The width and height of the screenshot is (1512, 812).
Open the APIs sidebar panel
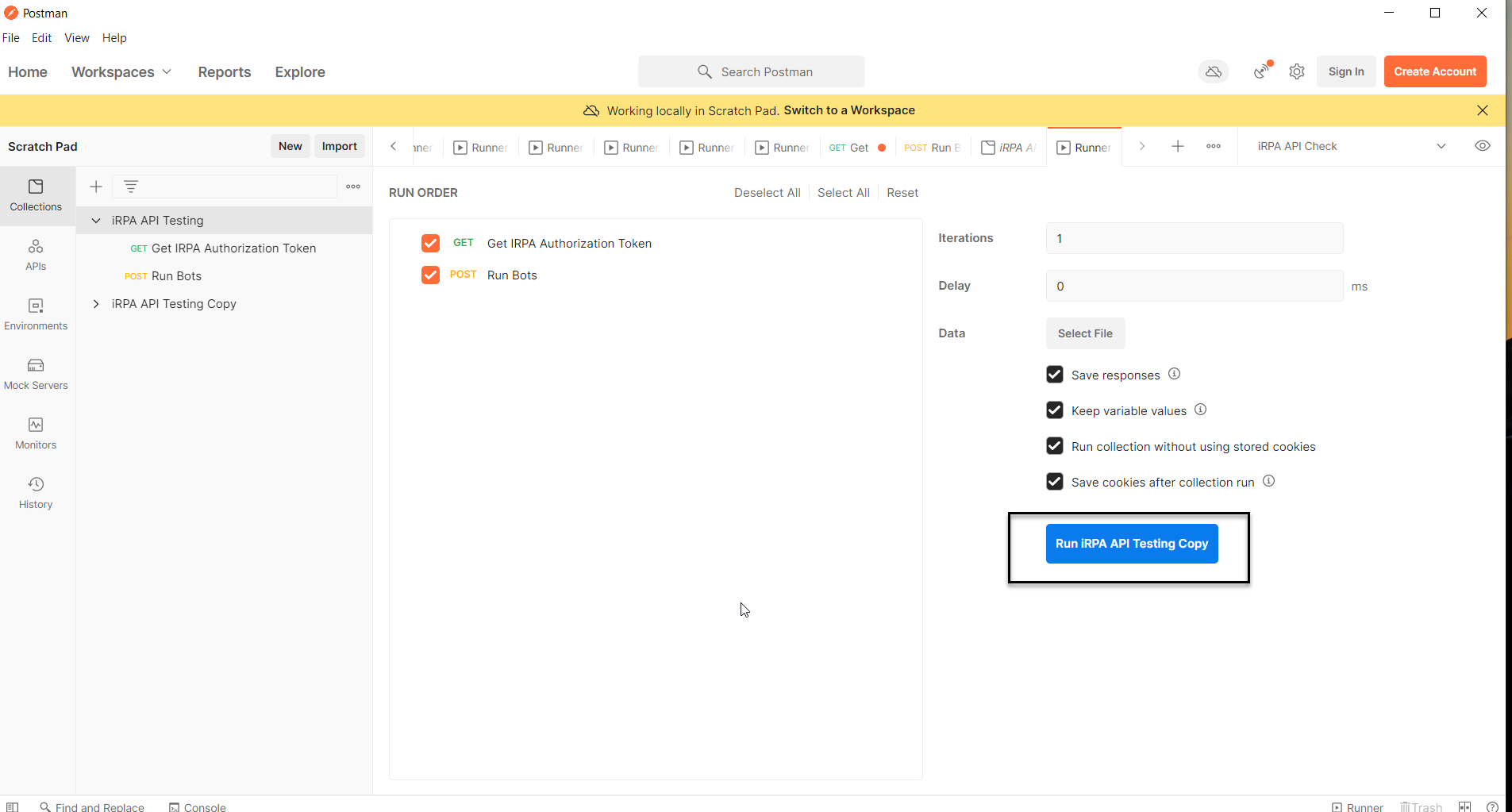click(36, 255)
